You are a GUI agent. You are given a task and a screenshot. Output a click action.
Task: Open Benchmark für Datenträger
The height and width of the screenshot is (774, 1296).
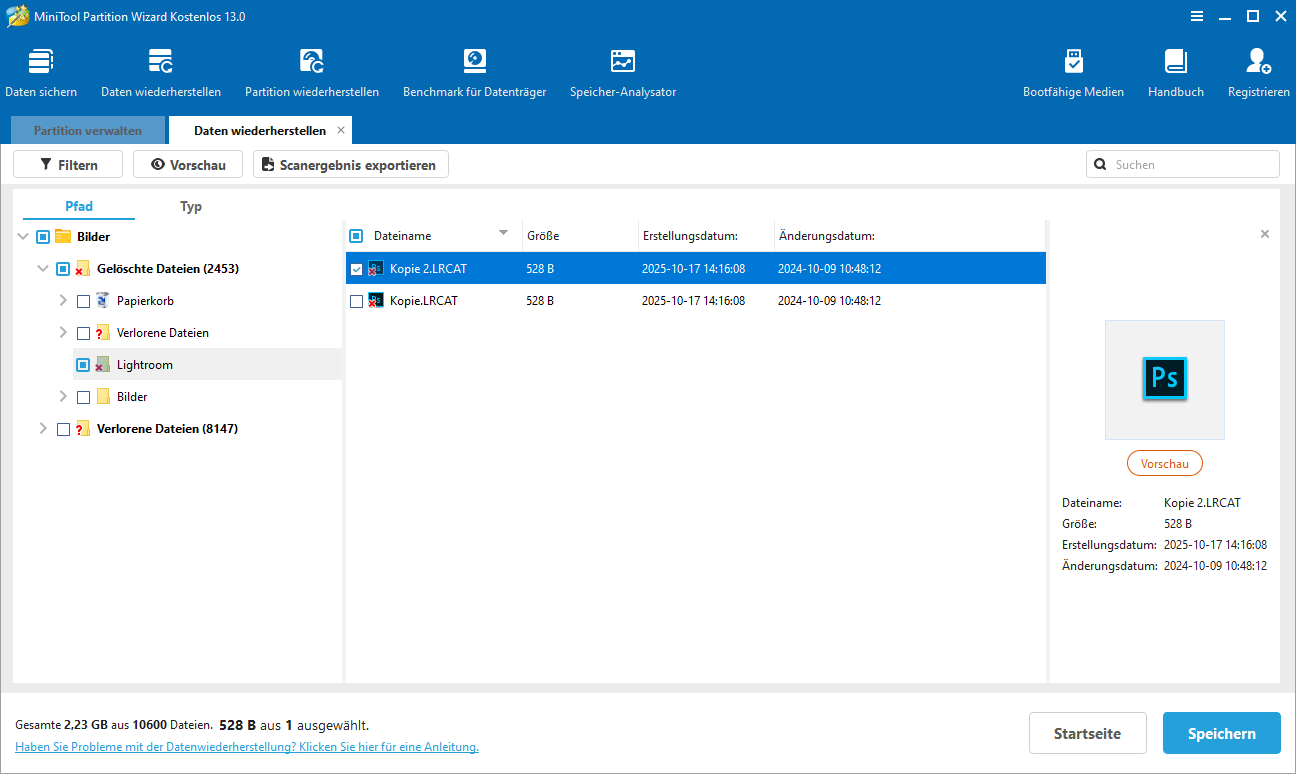[474, 73]
